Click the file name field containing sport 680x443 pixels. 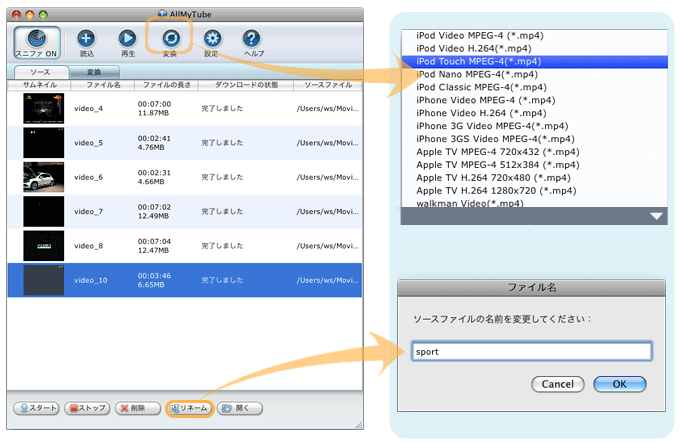(x=532, y=352)
